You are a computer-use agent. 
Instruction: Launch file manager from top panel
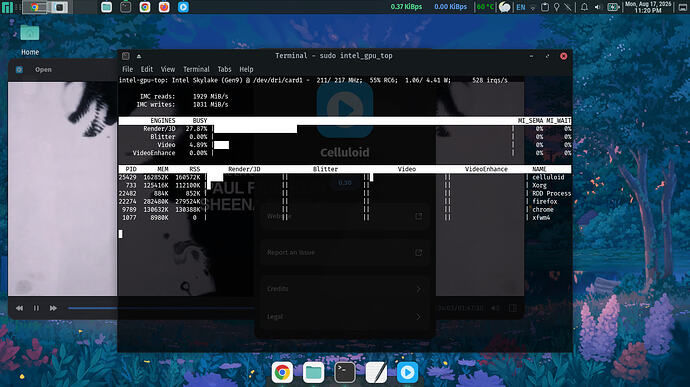pyautogui.click(x=106, y=7)
